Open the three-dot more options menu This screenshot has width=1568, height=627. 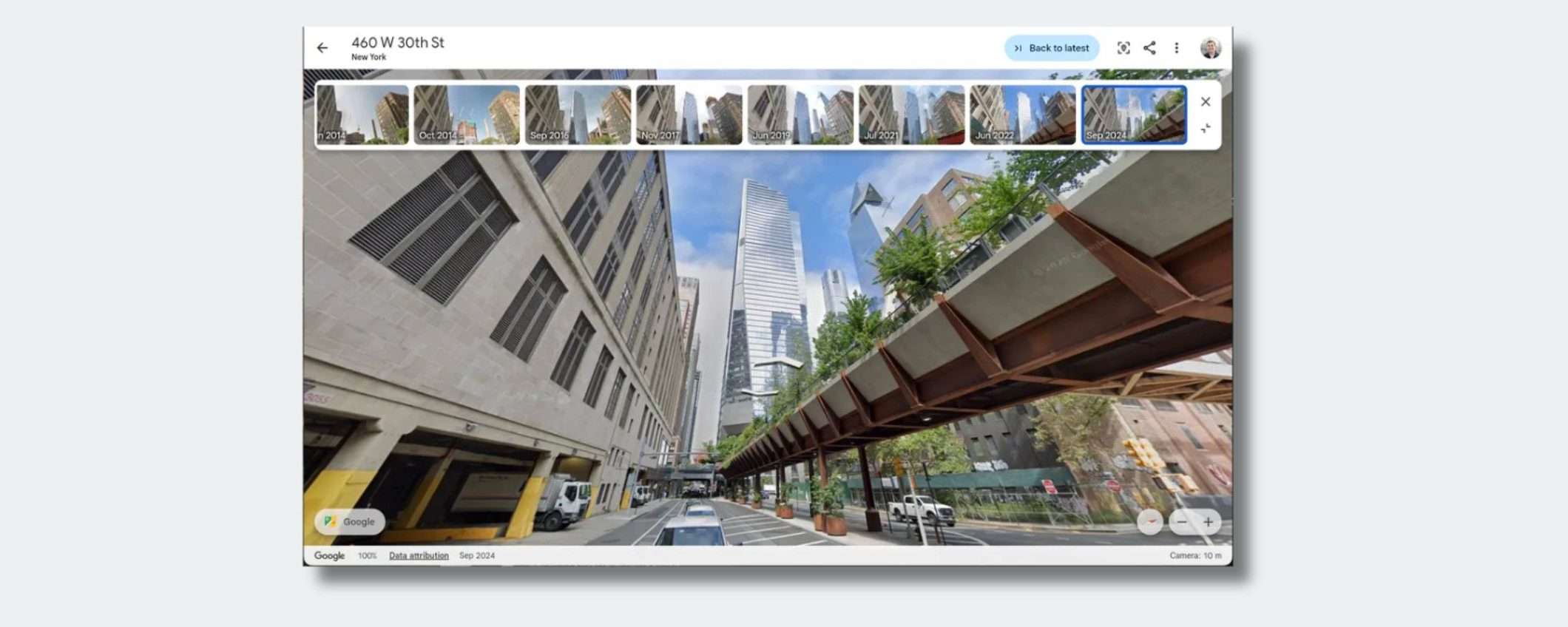(x=1176, y=48)
